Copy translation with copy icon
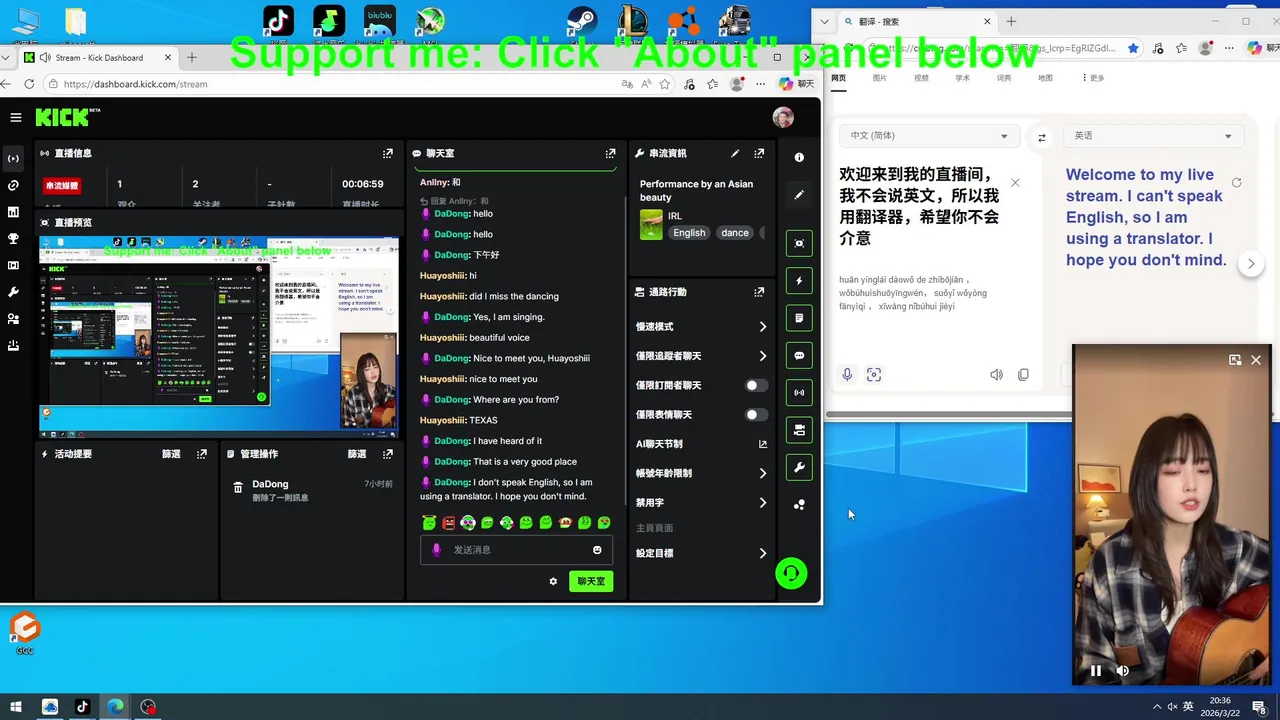This screenshot has height=720, width=1280. point(1023,374)
